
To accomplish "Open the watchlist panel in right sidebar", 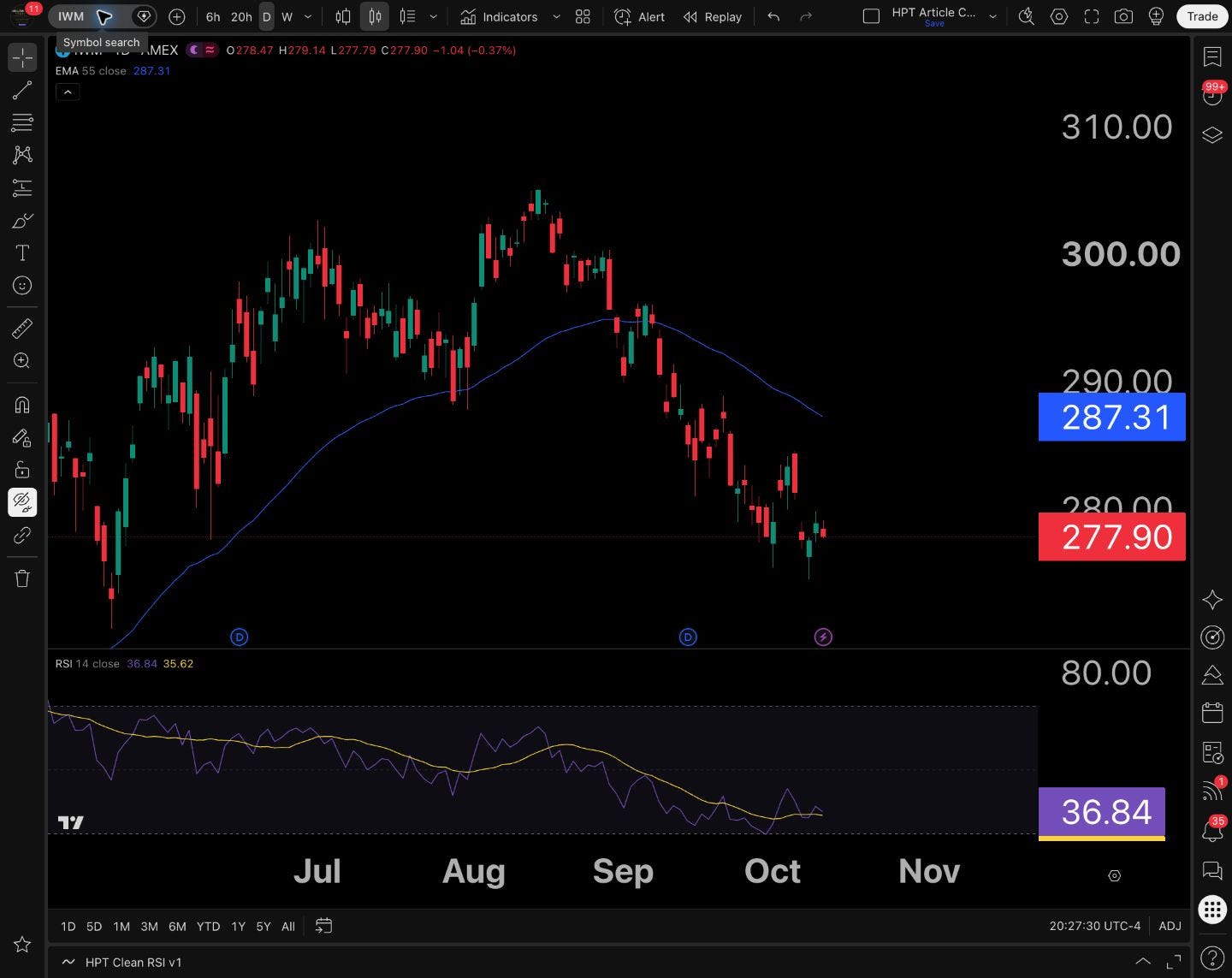I will pyautogui.click(x=1212, y=56).
